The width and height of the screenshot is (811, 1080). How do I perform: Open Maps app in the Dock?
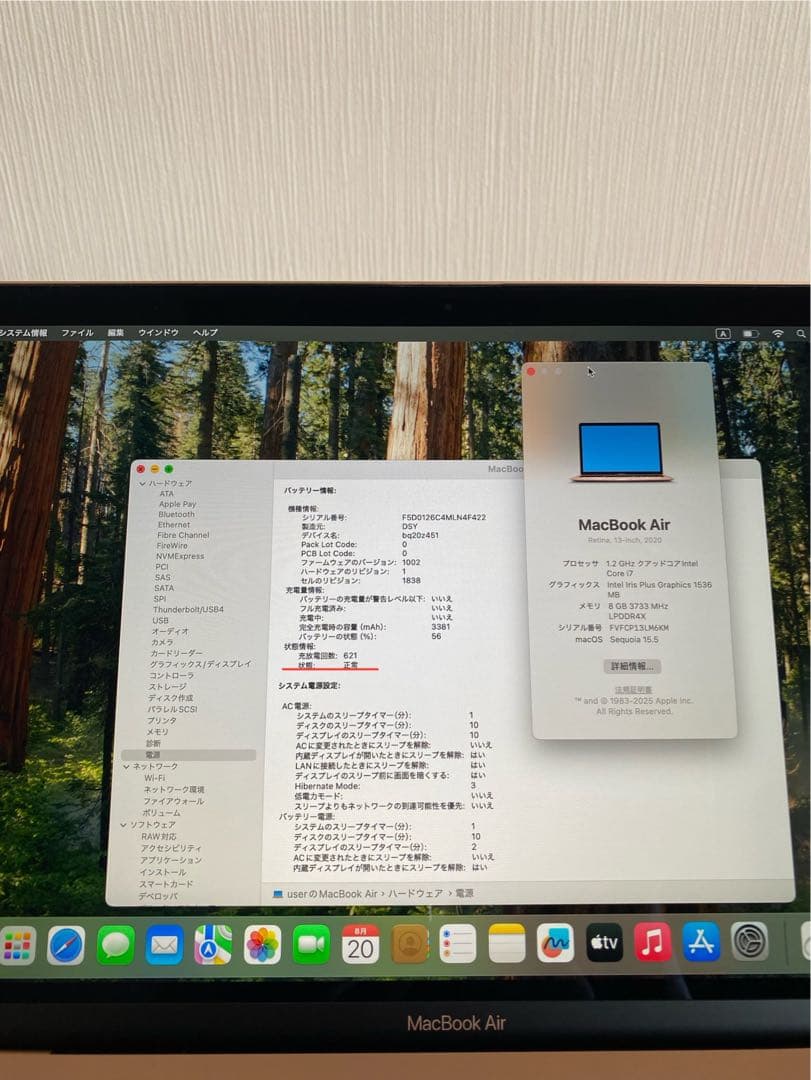[x=213, y=944]
